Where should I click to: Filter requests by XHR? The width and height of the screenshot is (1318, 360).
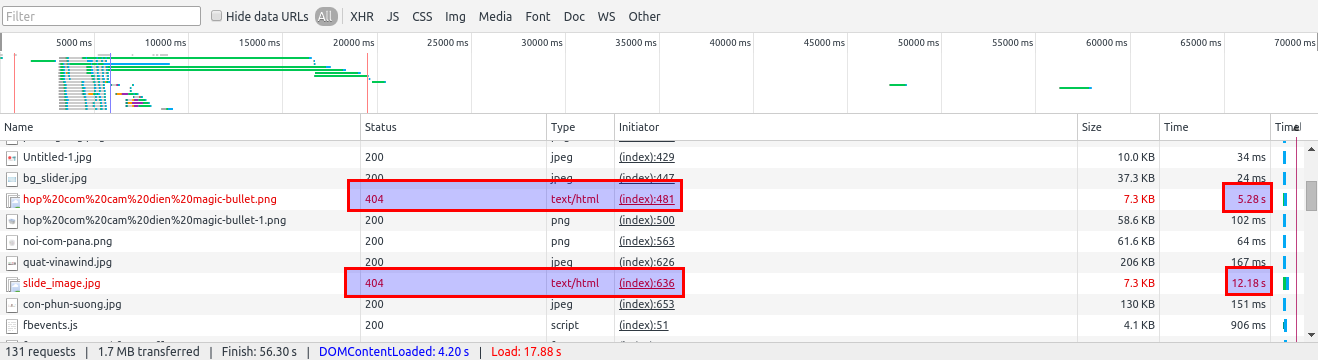pos(362,16)
